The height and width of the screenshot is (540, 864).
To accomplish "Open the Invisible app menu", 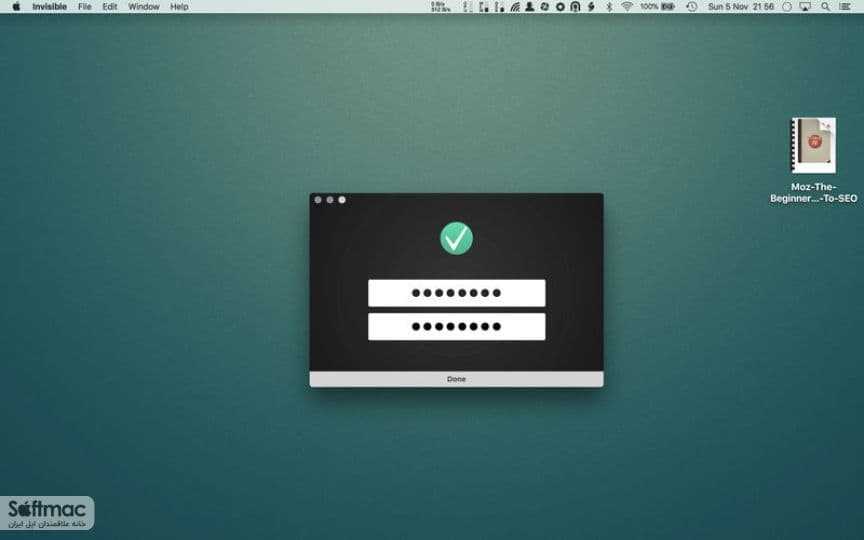I will pos(50,7).
